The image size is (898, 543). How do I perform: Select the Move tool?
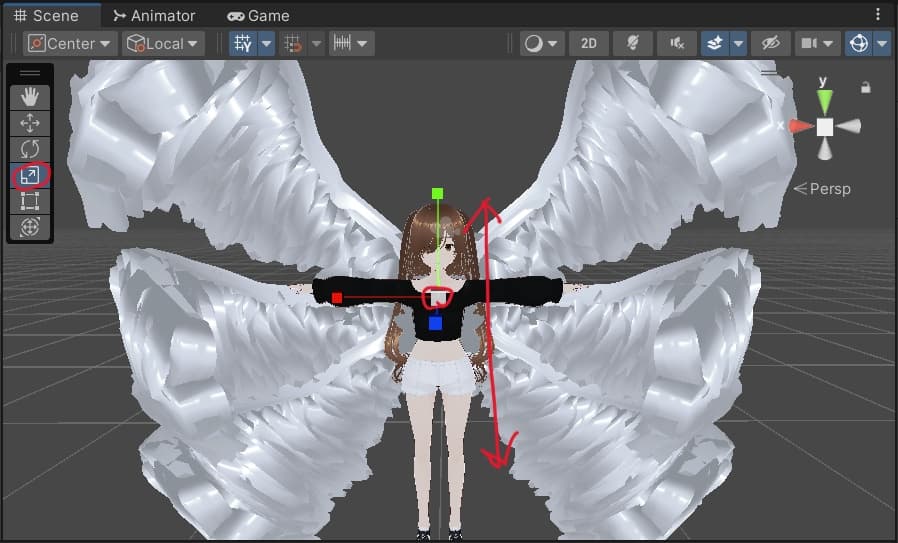click(30, 123)
